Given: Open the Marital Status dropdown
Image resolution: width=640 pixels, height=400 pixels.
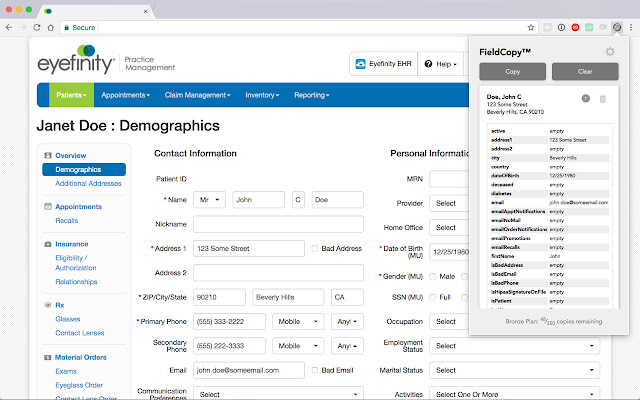Looking at the screenshot, I should [514, 370].
